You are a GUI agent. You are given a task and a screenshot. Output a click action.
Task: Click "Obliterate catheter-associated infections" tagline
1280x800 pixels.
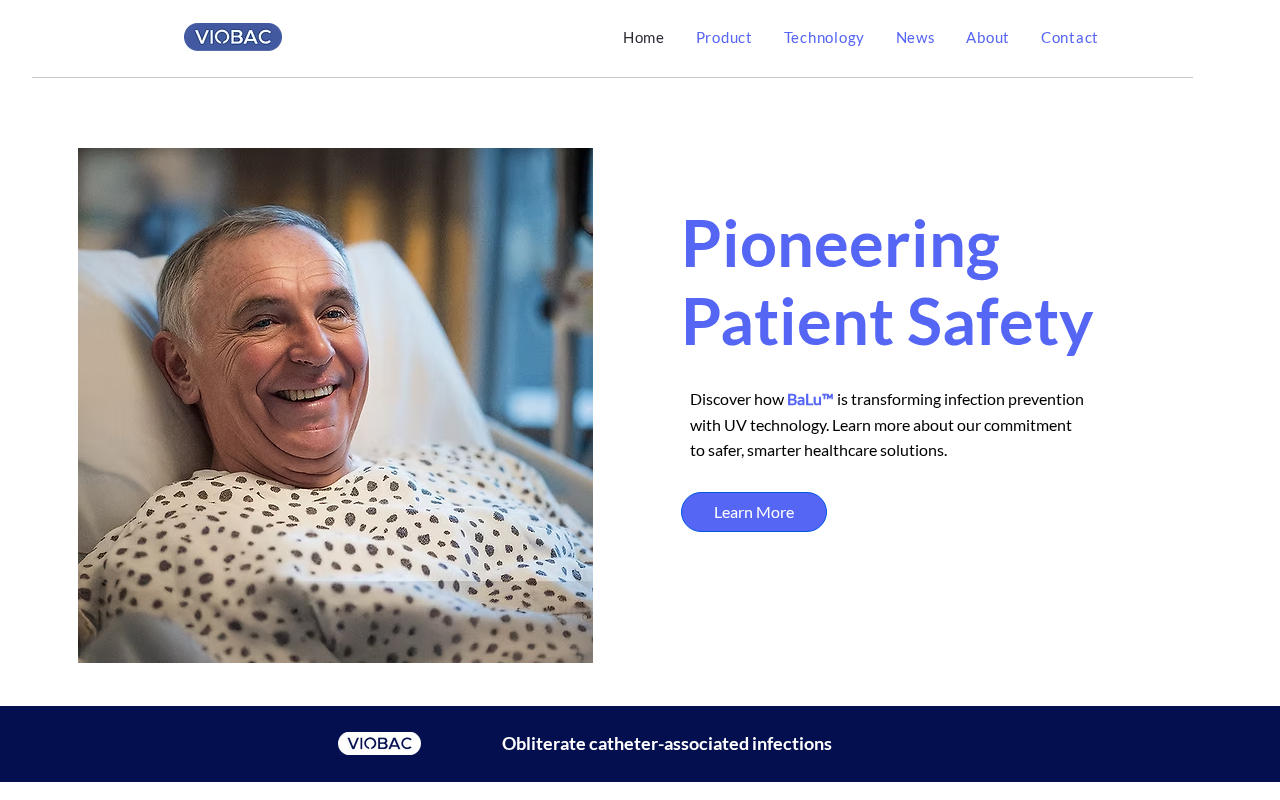(x=667, y=743)
